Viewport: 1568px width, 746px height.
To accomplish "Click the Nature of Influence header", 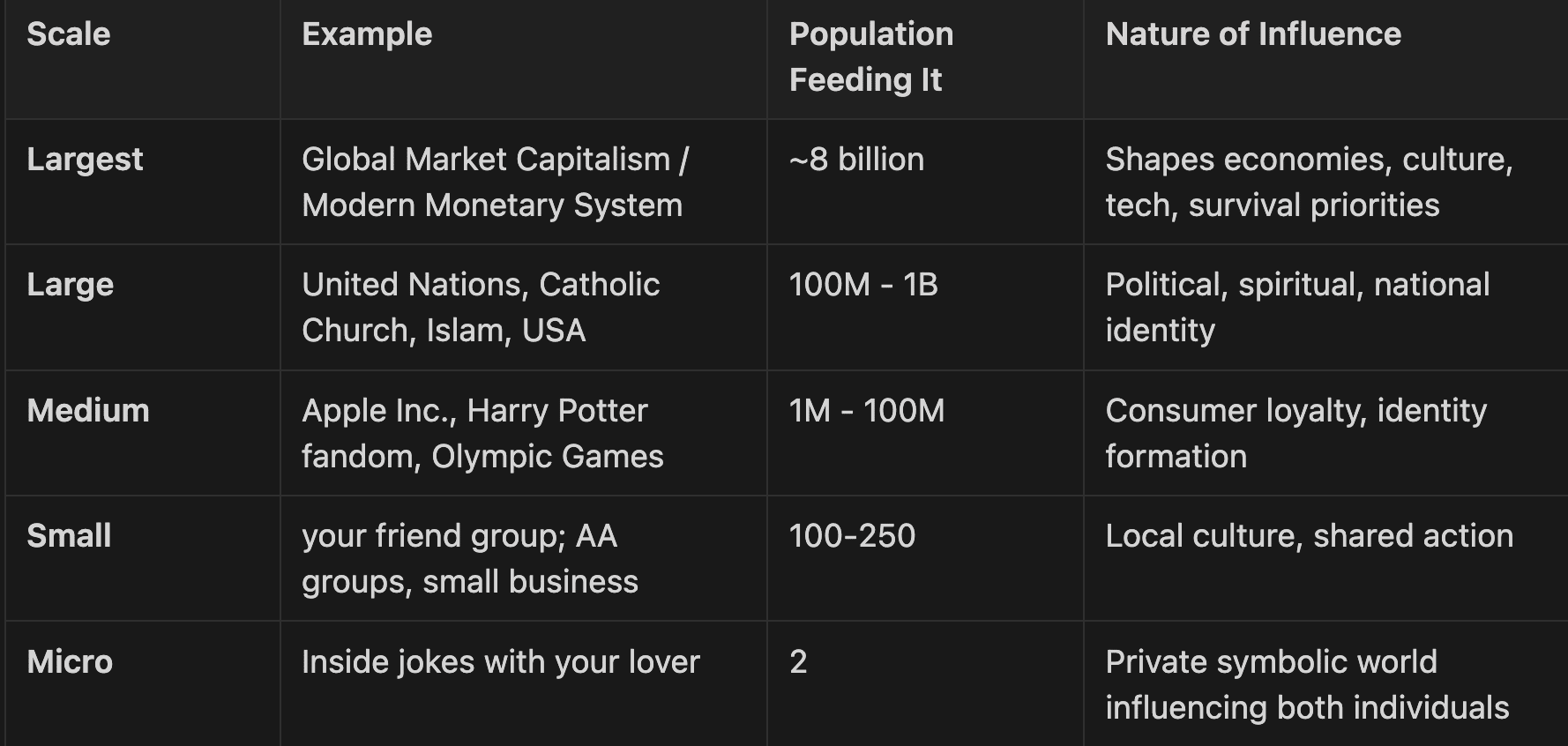I will (1253, 34).
